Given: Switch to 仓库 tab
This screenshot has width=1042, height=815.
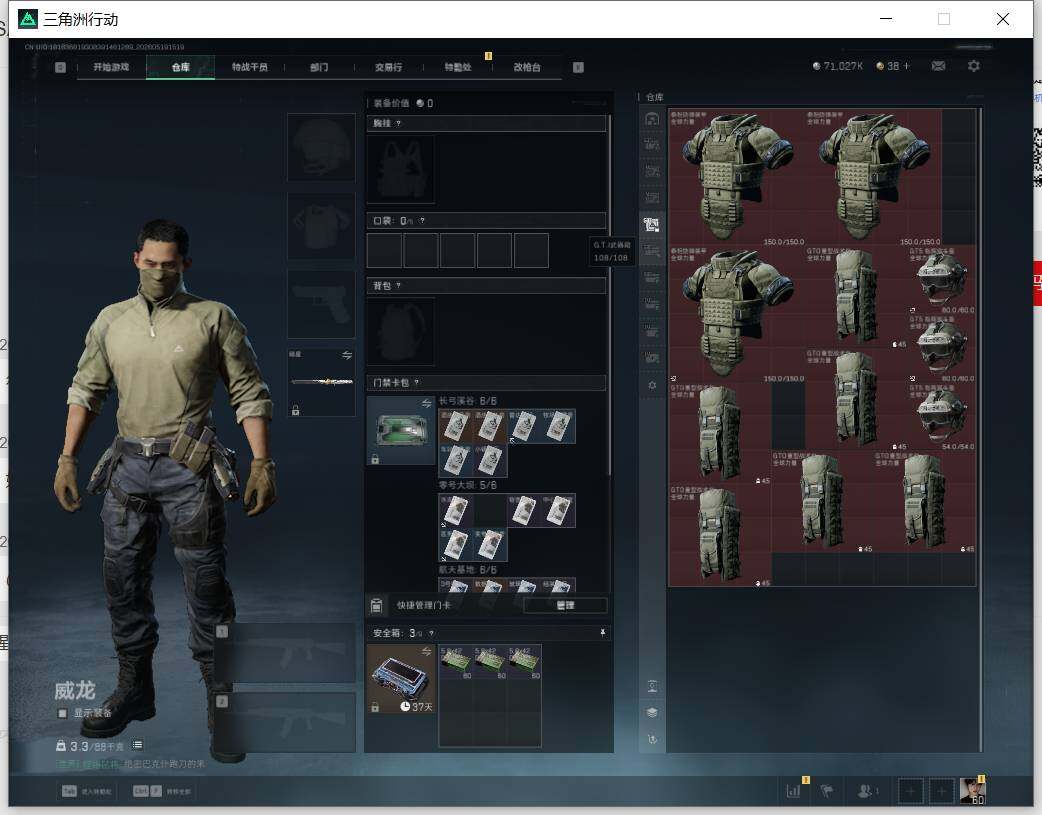Looking at the screenshot, I should click(180, 67).
